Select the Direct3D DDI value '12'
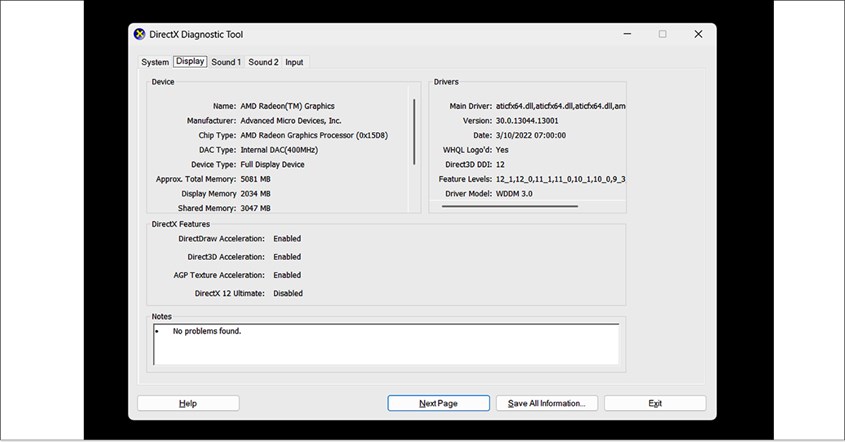Image resolution: width=845 pixels, height=442 pixels. (500, 164)
